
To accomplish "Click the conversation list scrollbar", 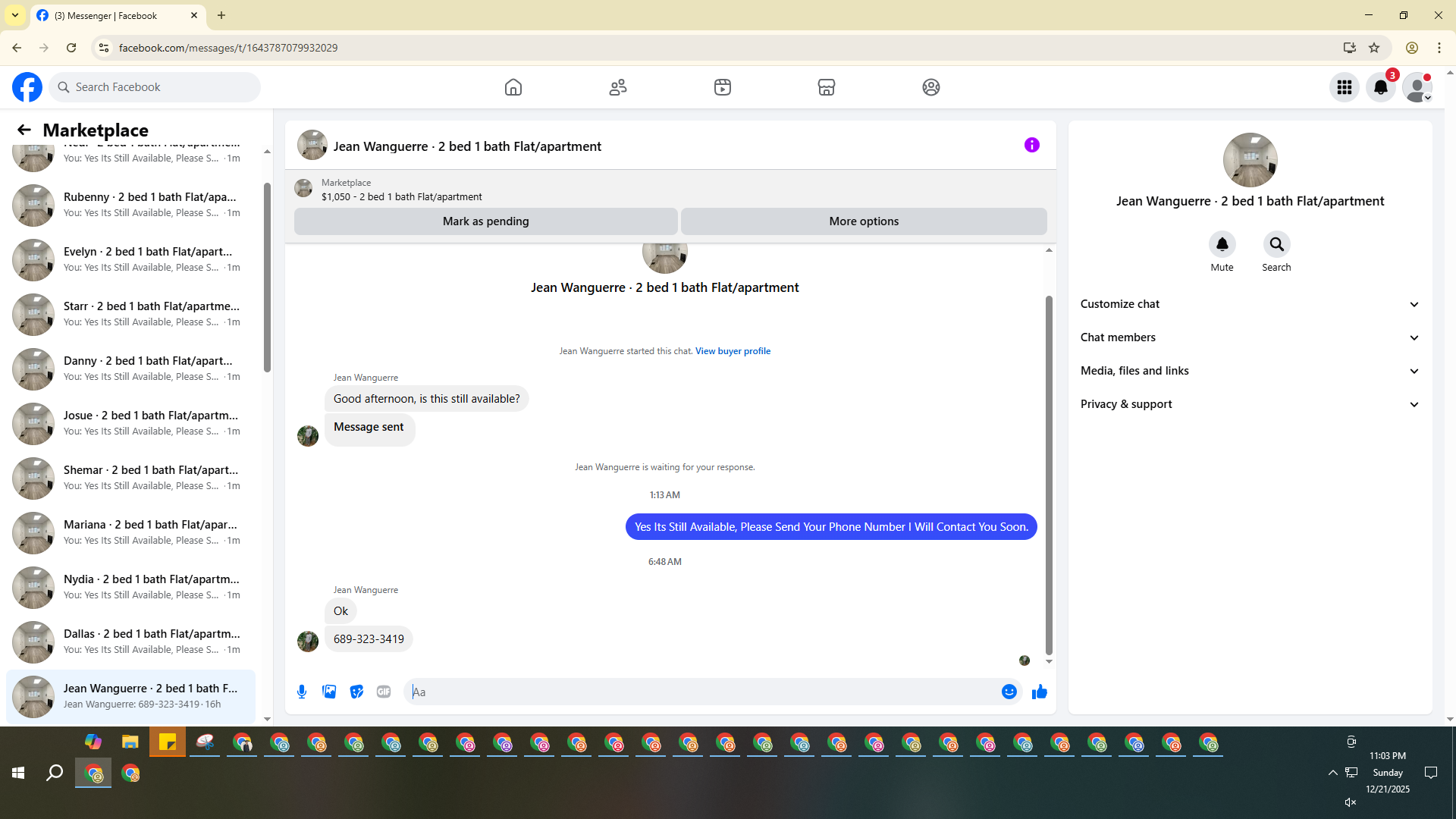I will pyautogui.click(x=267, y=277).
